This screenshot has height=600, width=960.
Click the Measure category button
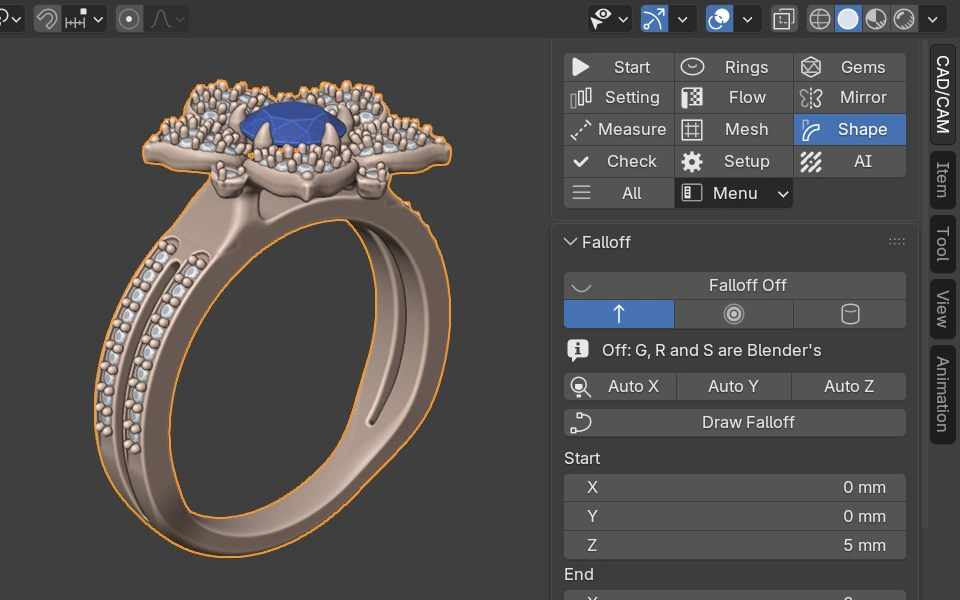click(x=618, y=129)
